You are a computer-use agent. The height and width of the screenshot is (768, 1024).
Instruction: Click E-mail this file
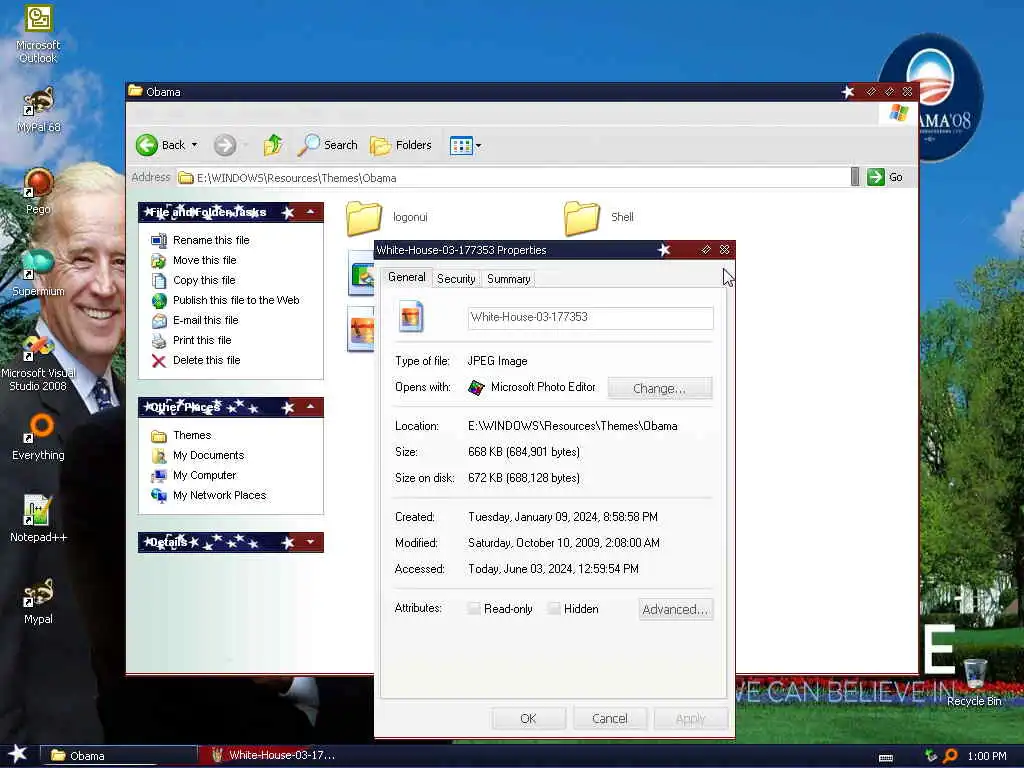tap(206, 321)
